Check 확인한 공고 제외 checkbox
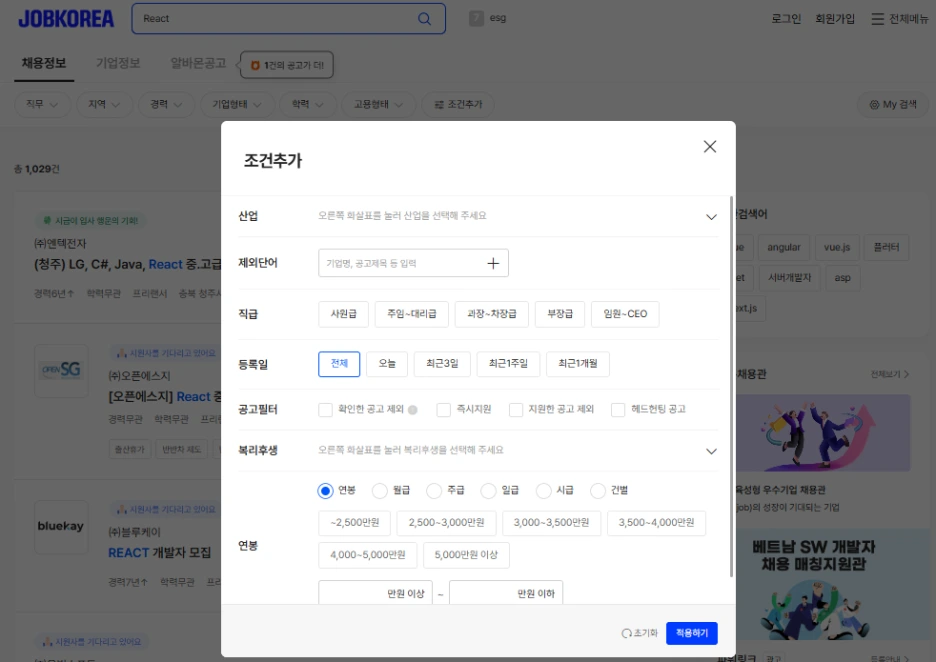 tap(325, 409)
